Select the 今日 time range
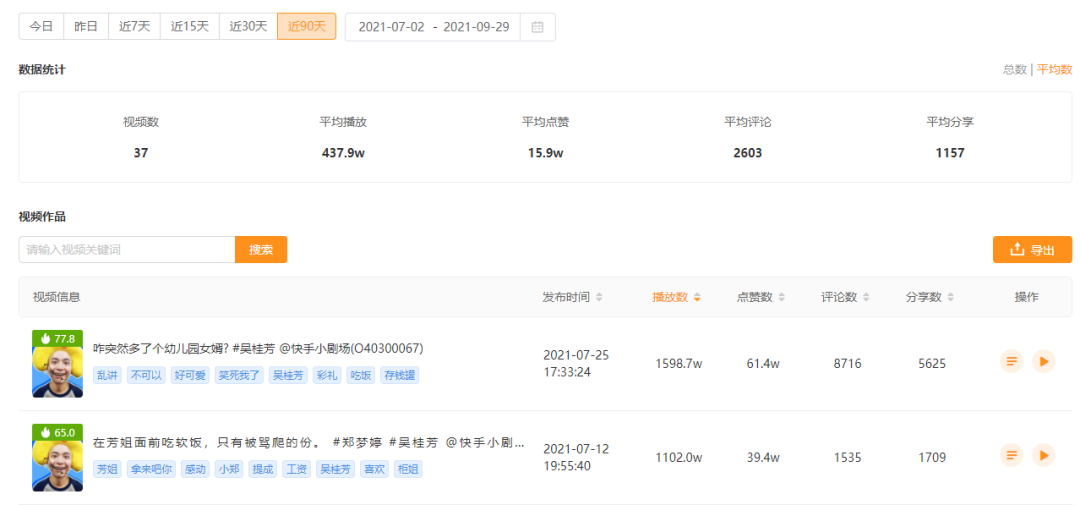1080x505 pixels. click(x=41, y=27)
